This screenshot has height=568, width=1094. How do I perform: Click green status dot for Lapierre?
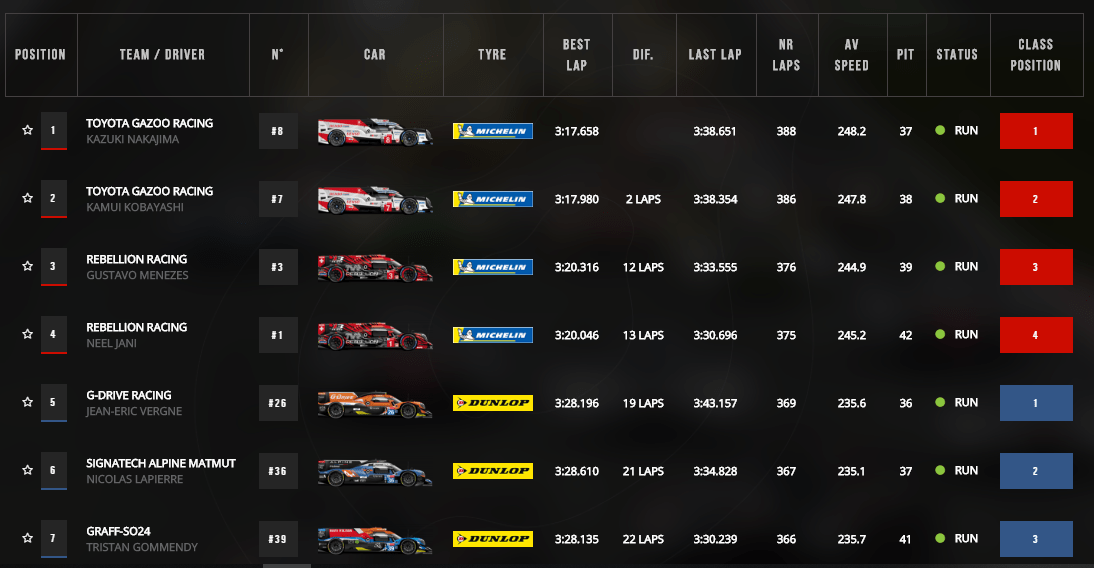point(940,470)
